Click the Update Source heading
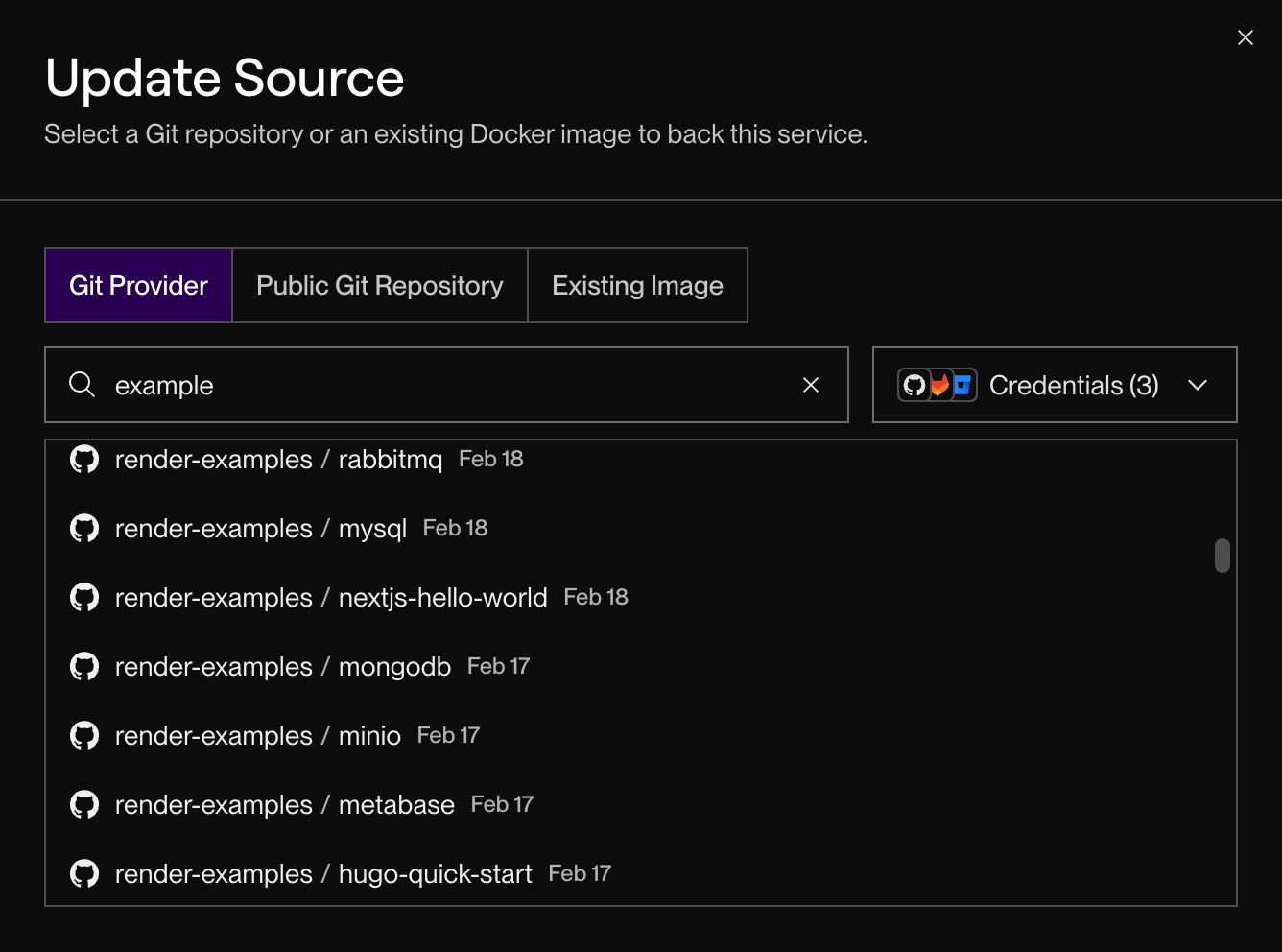Screen dimensions: 1282x952 [x=225, y=78]
